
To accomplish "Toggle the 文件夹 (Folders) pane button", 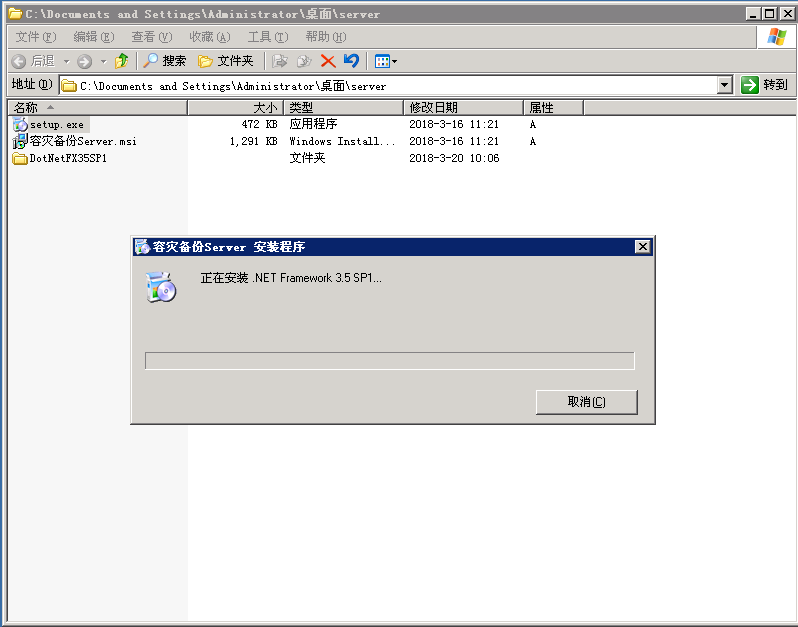I will tap(226, 61).
